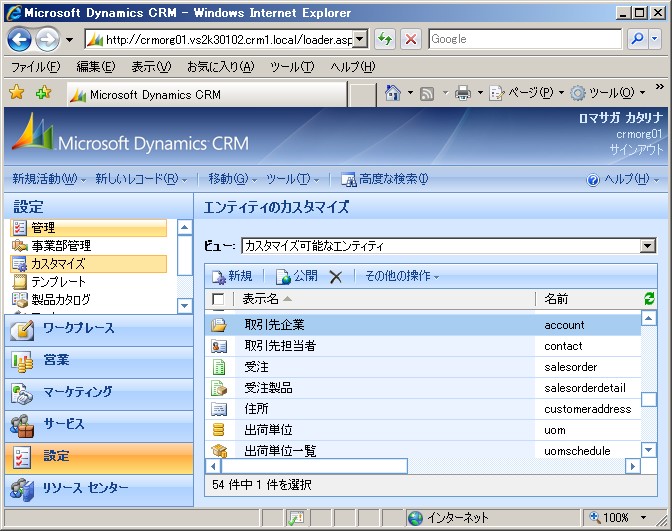Open the お気に入り(A) menu
672x531 pixels.
tap(220, 67)
